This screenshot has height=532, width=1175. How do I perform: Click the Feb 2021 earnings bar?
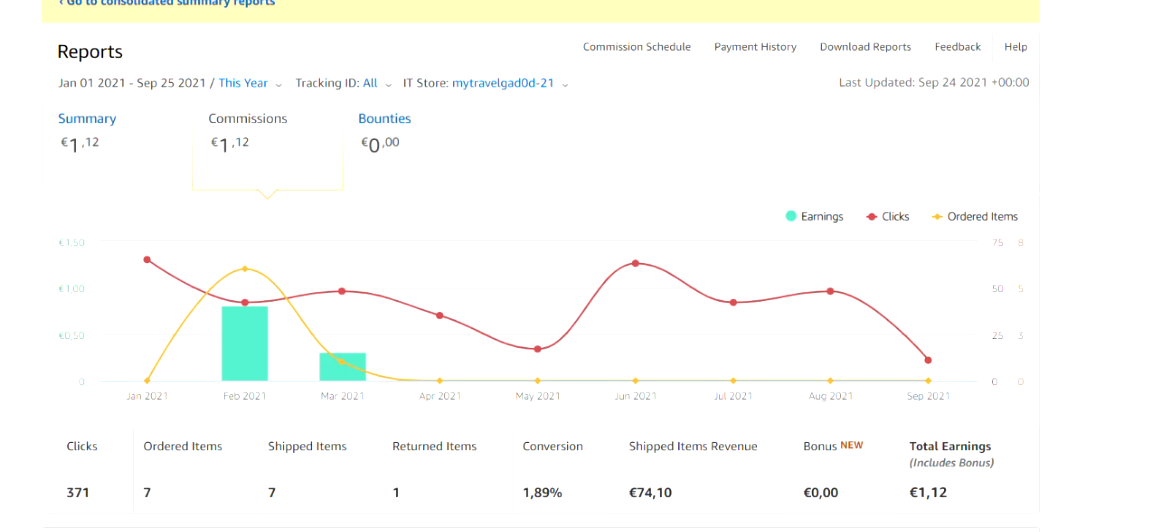click(244, 343)
